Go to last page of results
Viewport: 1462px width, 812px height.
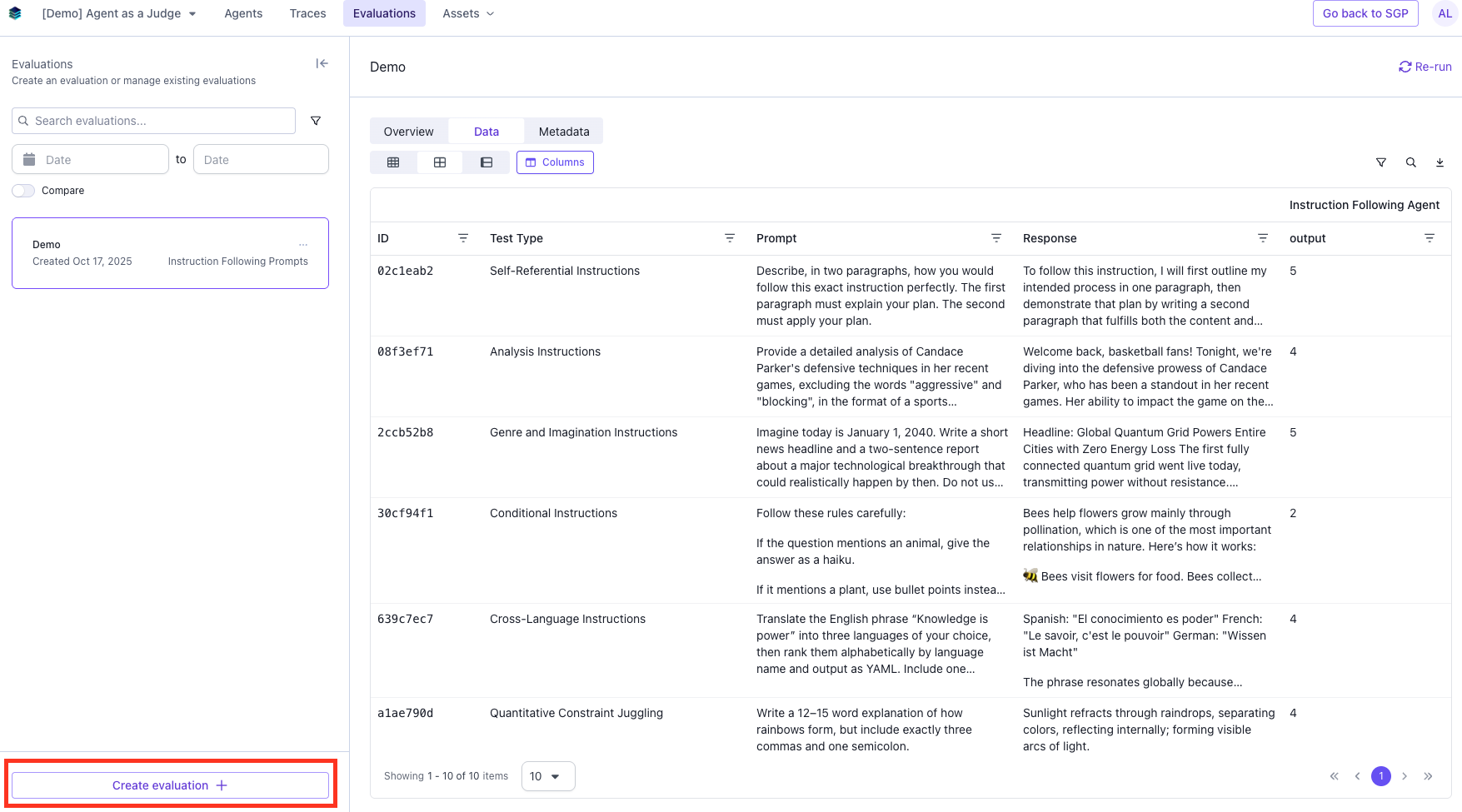1428,776
